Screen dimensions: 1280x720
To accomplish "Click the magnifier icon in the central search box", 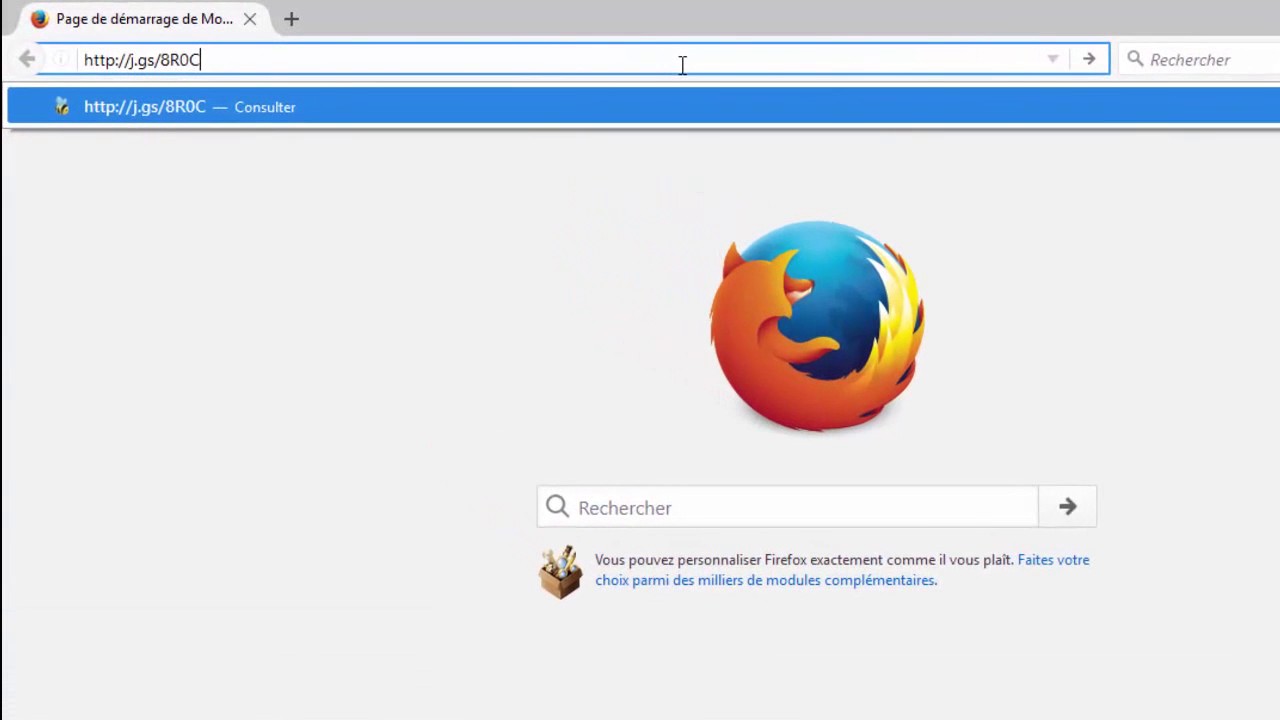I will [x=557, y=507].
